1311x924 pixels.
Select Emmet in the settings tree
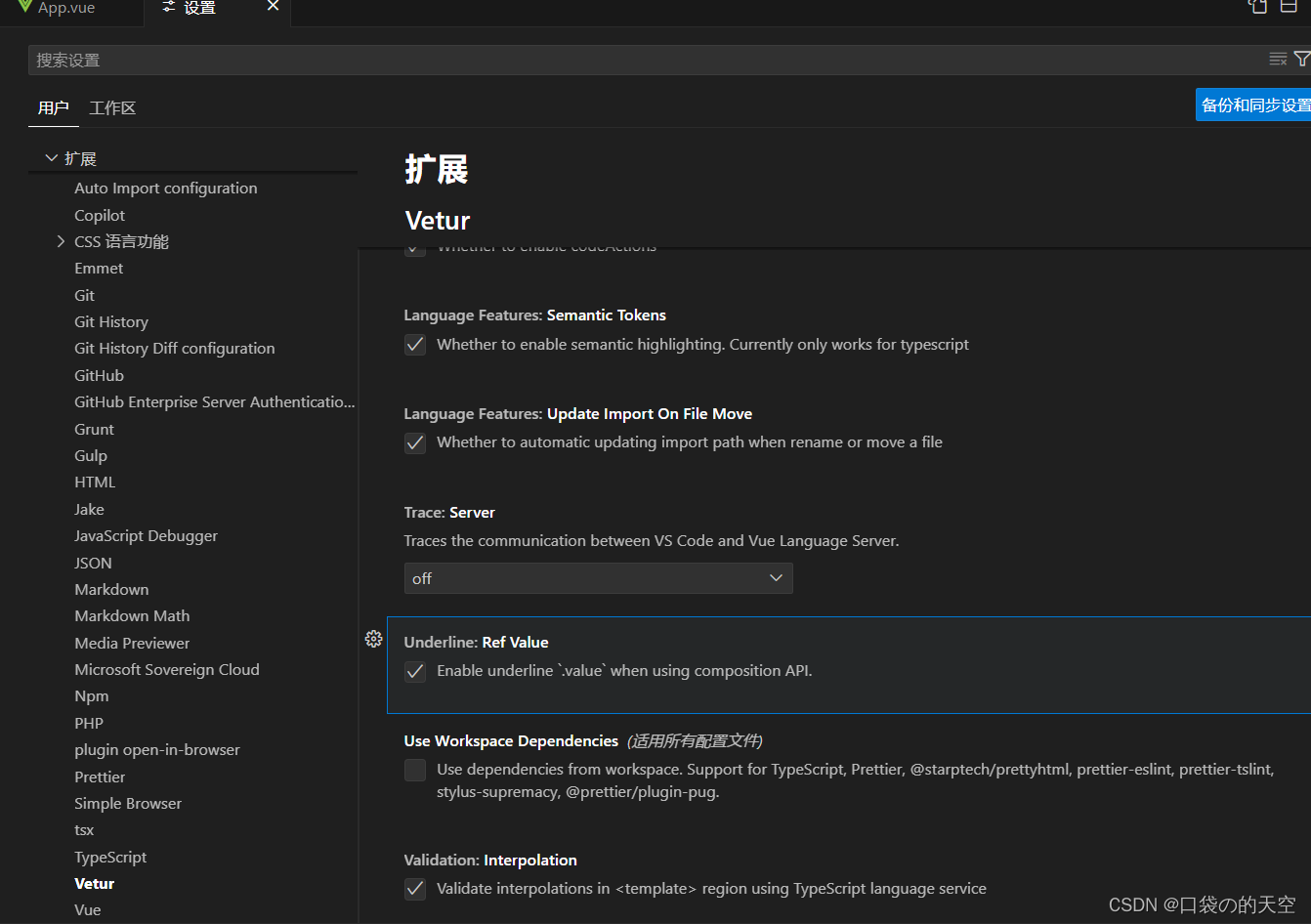coord(99,269)
